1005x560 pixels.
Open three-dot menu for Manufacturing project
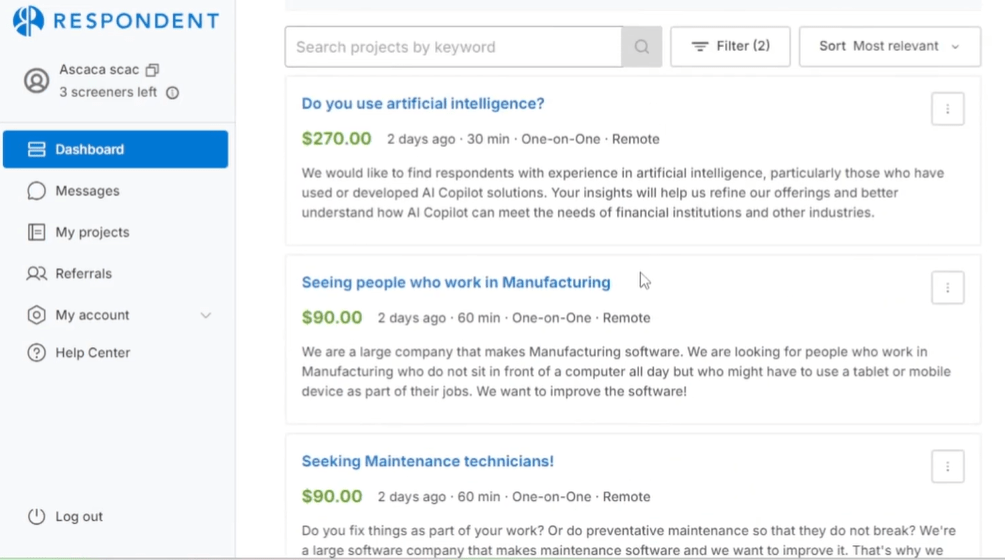point(947,288)
